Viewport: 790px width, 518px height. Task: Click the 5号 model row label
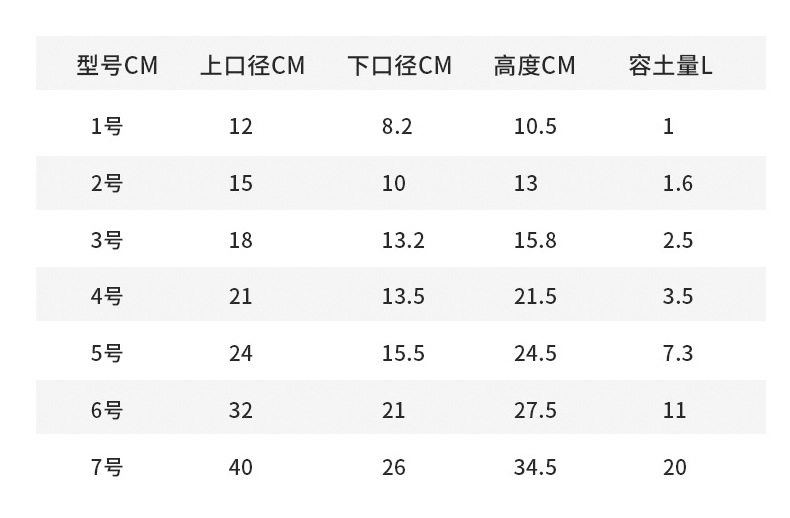(x=106, y=353)
